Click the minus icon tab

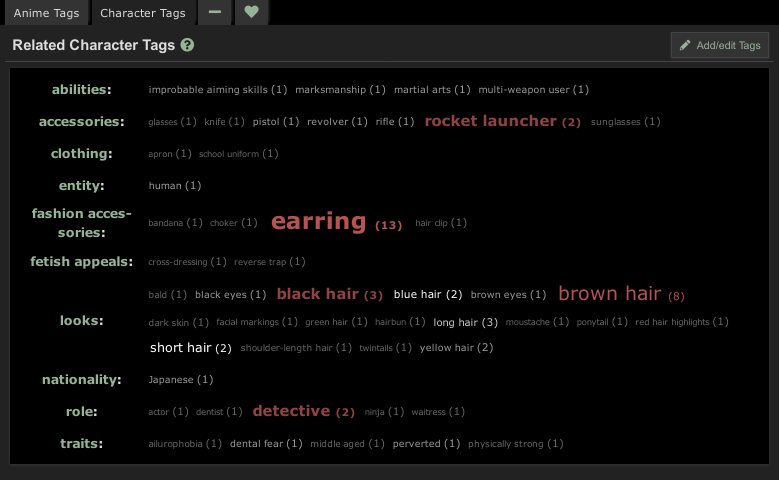215,13
